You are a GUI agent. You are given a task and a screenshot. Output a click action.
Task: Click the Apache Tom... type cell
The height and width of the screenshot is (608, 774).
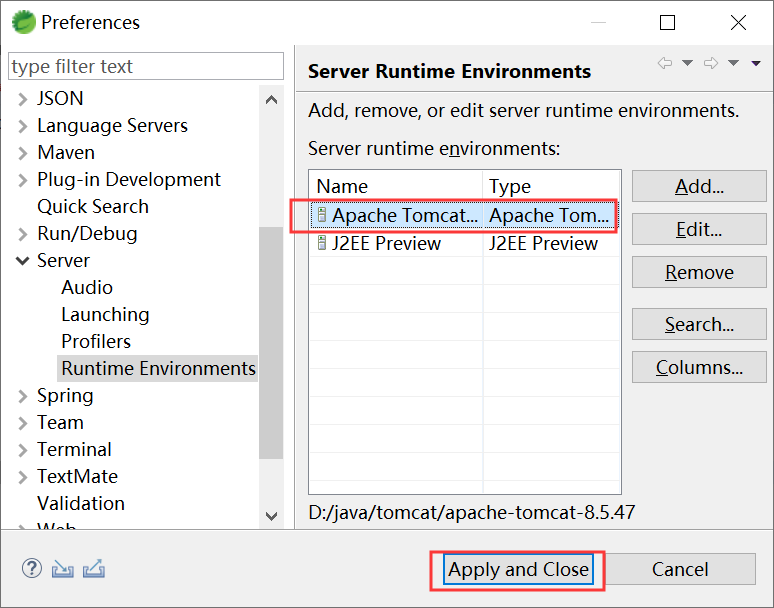pos(551,215)
